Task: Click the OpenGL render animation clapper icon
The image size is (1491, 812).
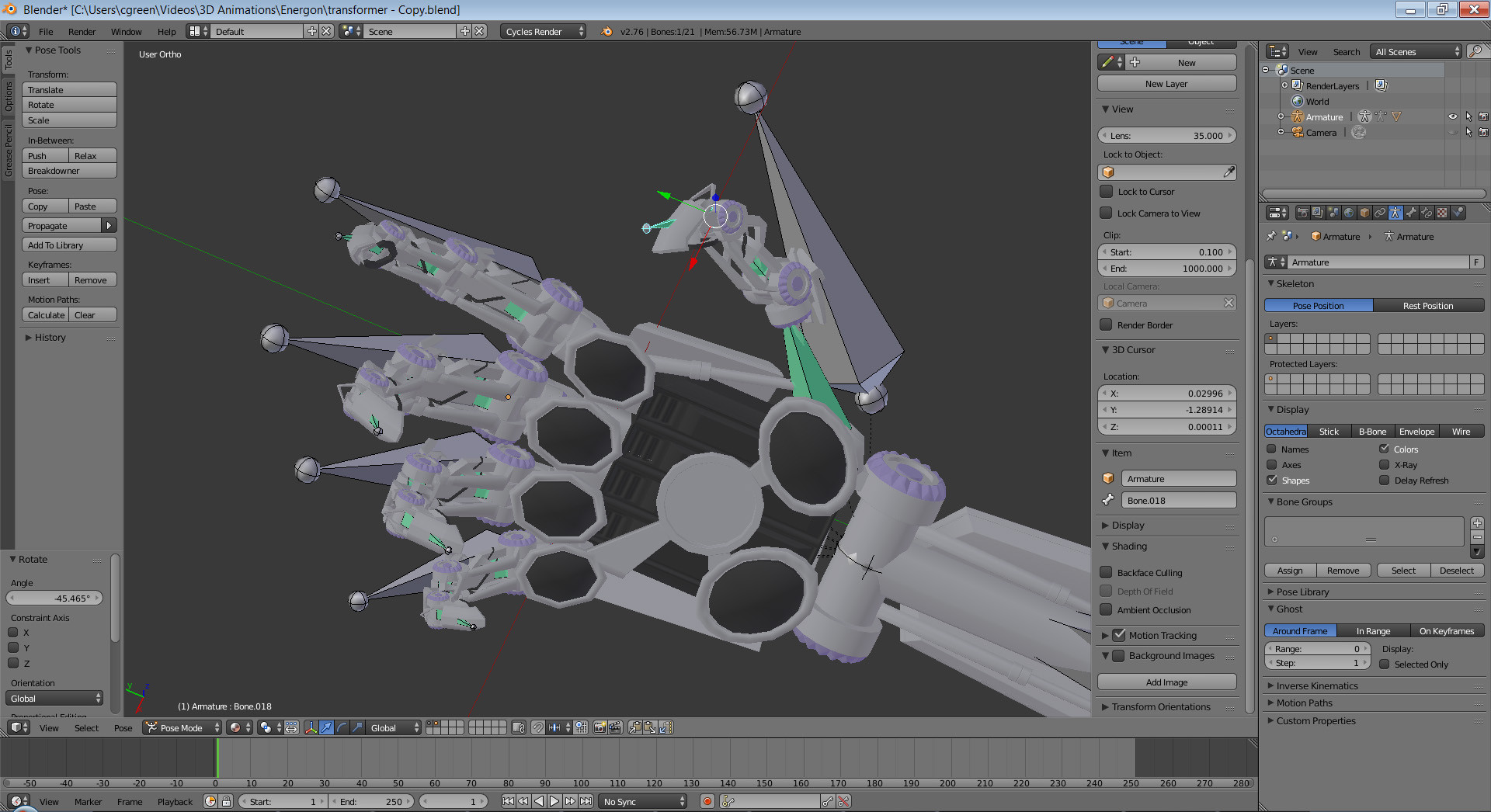Action: pos(615,727)
